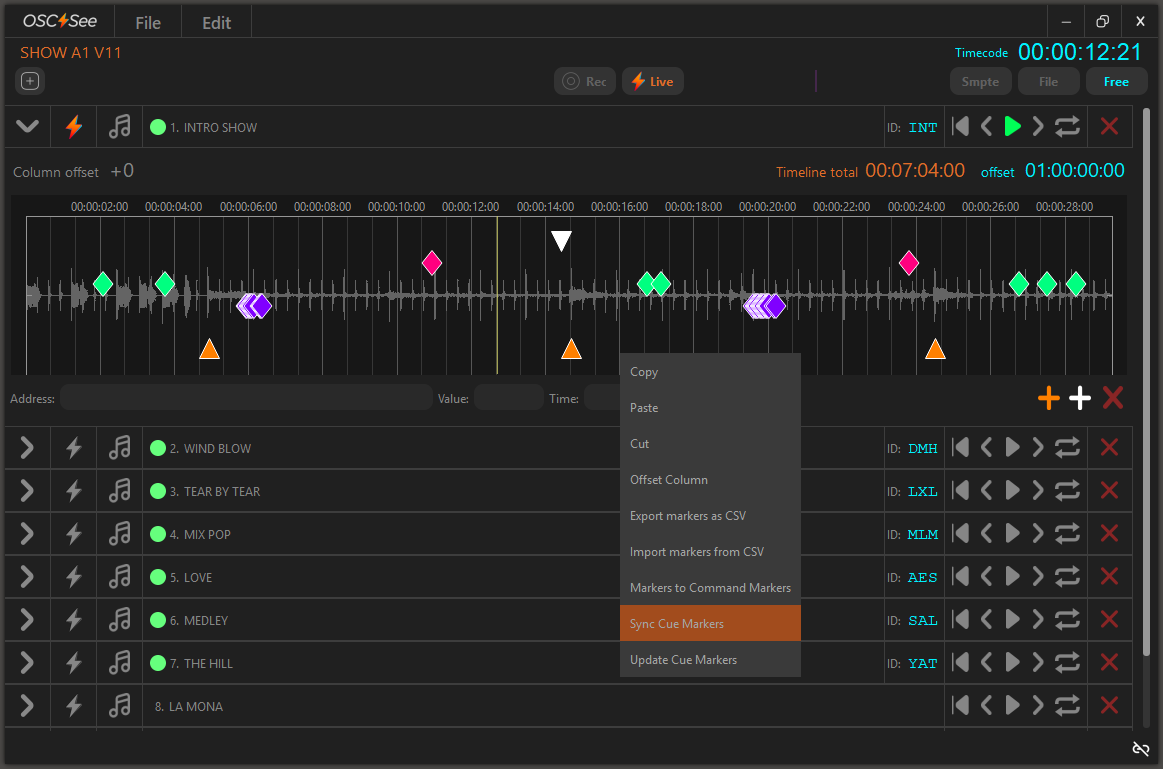The image size is (1163, 769).
Task: Play the LOVE cue
Action: [1012, 576]
